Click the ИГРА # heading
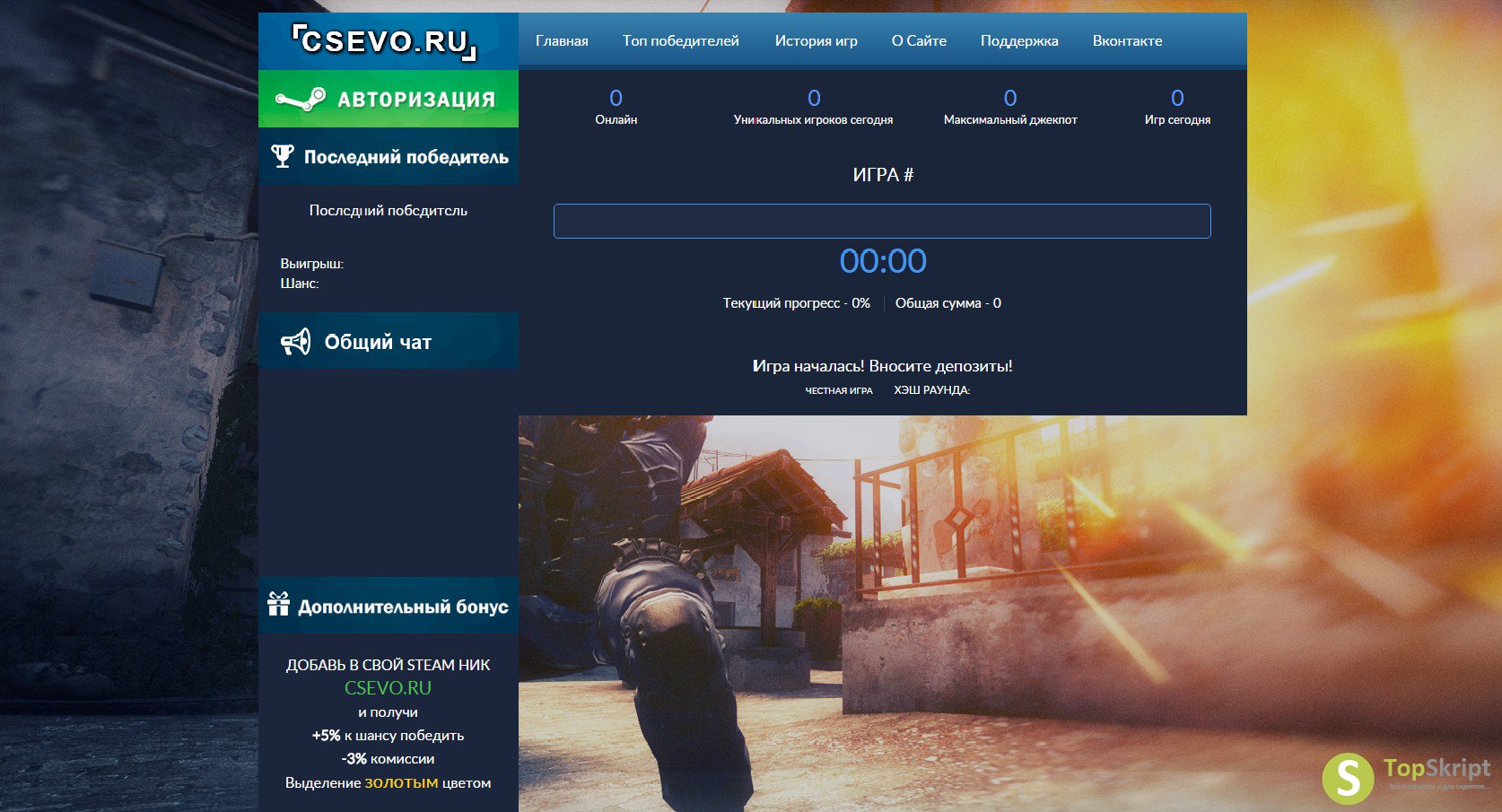This screenshot has height=812, width=1502. pyautogui.click(x=883, y=175)
